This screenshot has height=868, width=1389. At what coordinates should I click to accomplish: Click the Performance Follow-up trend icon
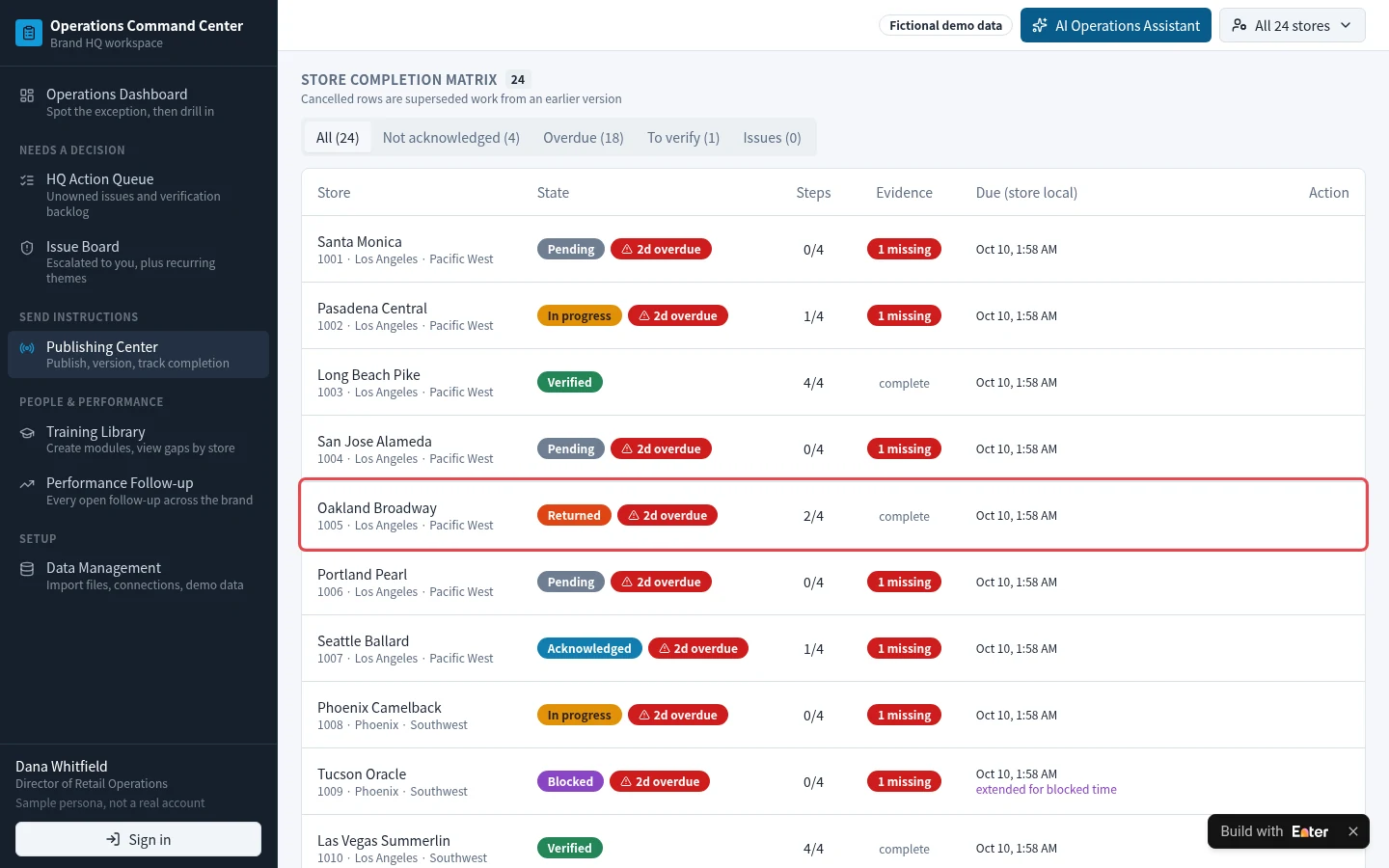click(27, 484)
